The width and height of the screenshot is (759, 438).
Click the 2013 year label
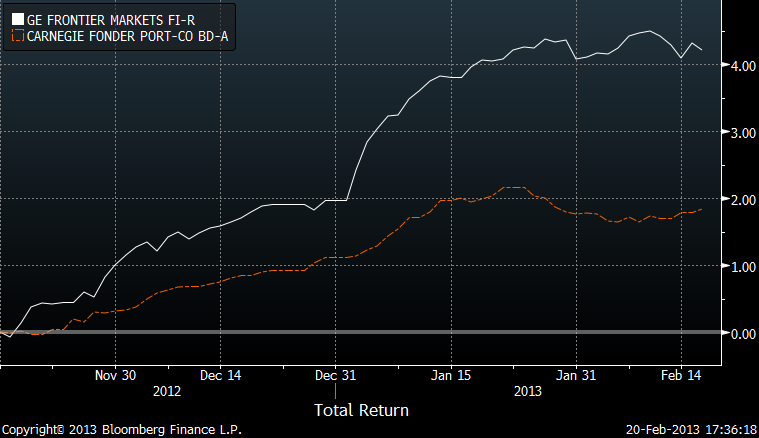pos(528,391)
